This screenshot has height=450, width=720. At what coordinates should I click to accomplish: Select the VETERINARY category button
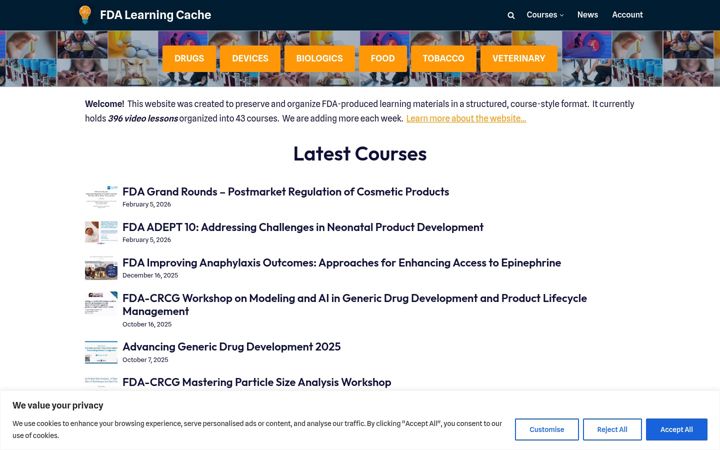tap(518, 58)
